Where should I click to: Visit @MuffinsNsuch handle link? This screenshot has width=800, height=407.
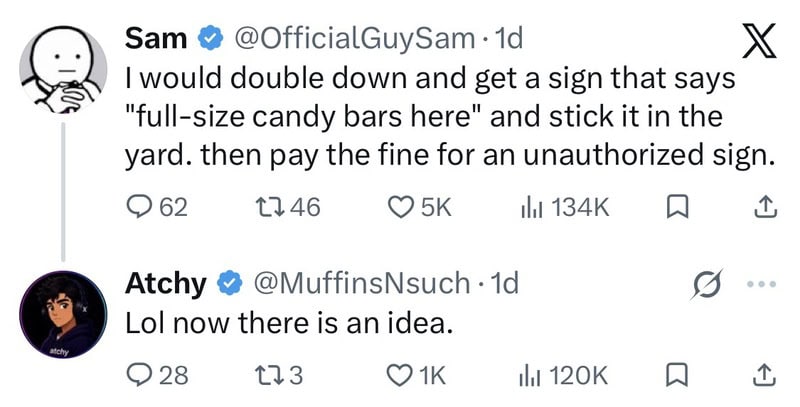(x=362, y=283)
